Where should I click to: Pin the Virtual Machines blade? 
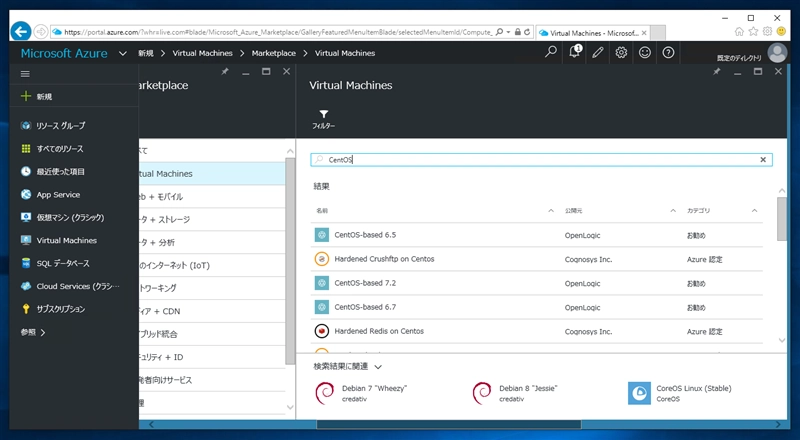point(717,71)
